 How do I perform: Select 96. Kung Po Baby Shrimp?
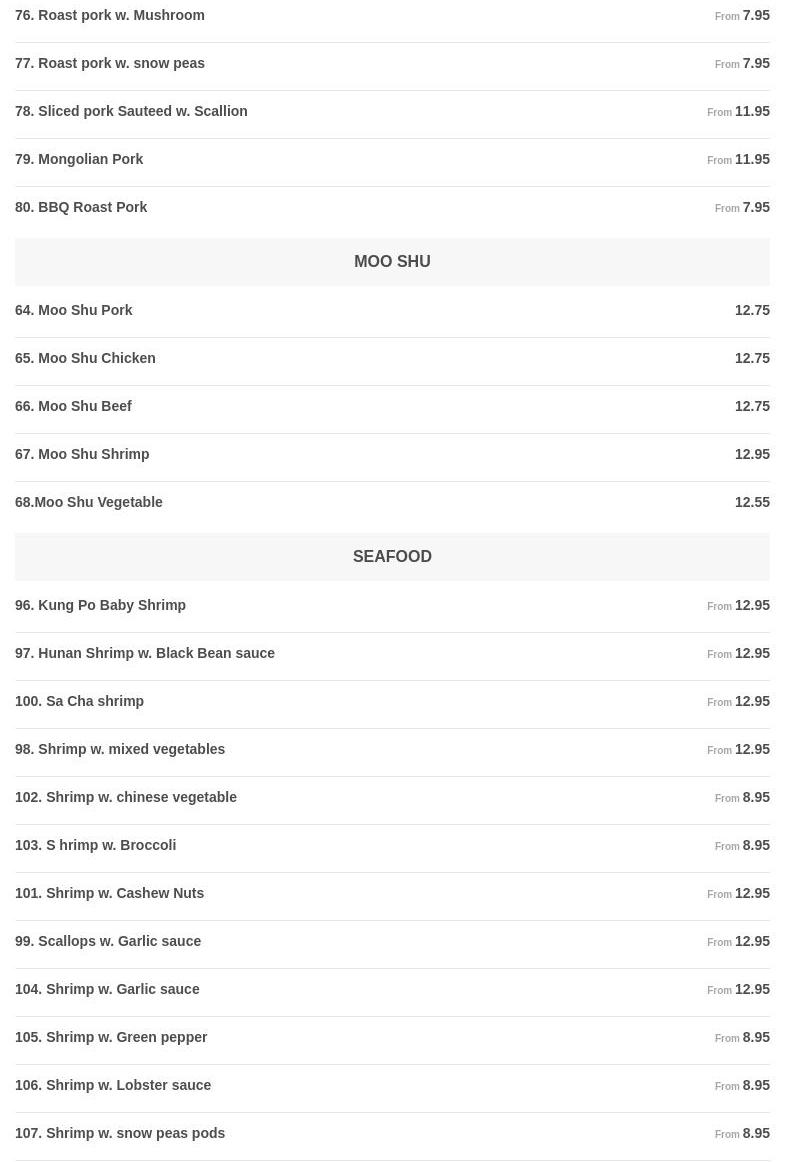100,606
